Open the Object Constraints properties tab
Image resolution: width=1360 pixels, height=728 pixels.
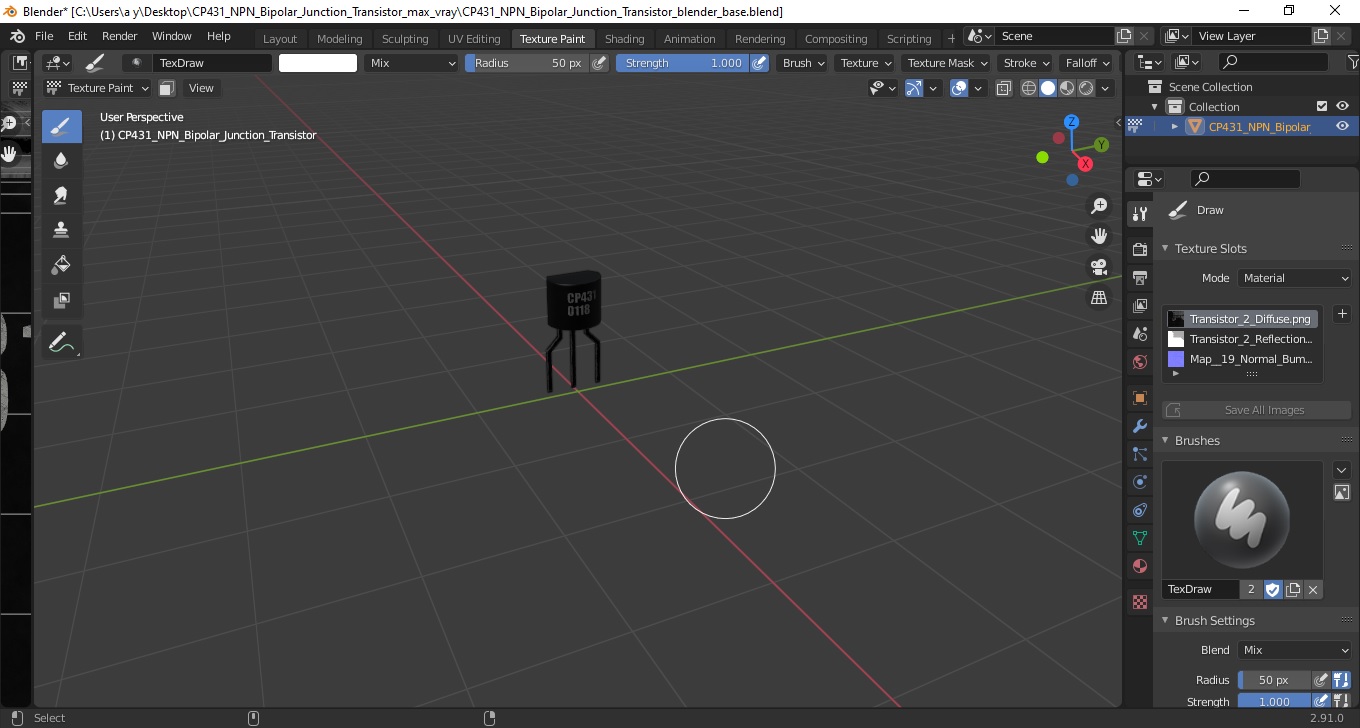1139,510
